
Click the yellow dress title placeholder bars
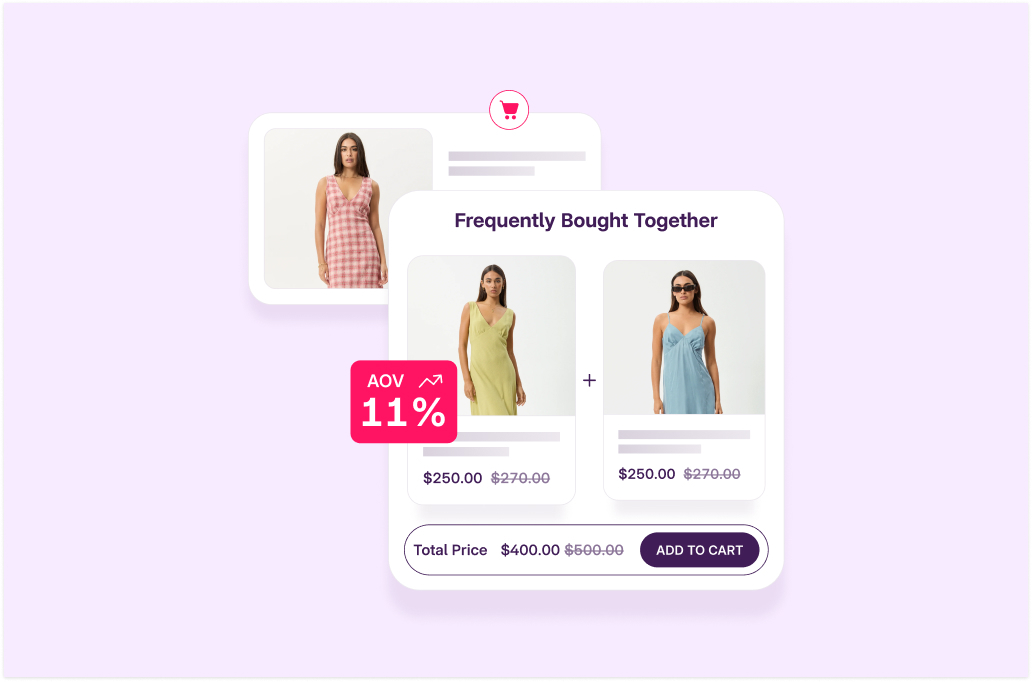pyautogui.click(x=491, y=444)
